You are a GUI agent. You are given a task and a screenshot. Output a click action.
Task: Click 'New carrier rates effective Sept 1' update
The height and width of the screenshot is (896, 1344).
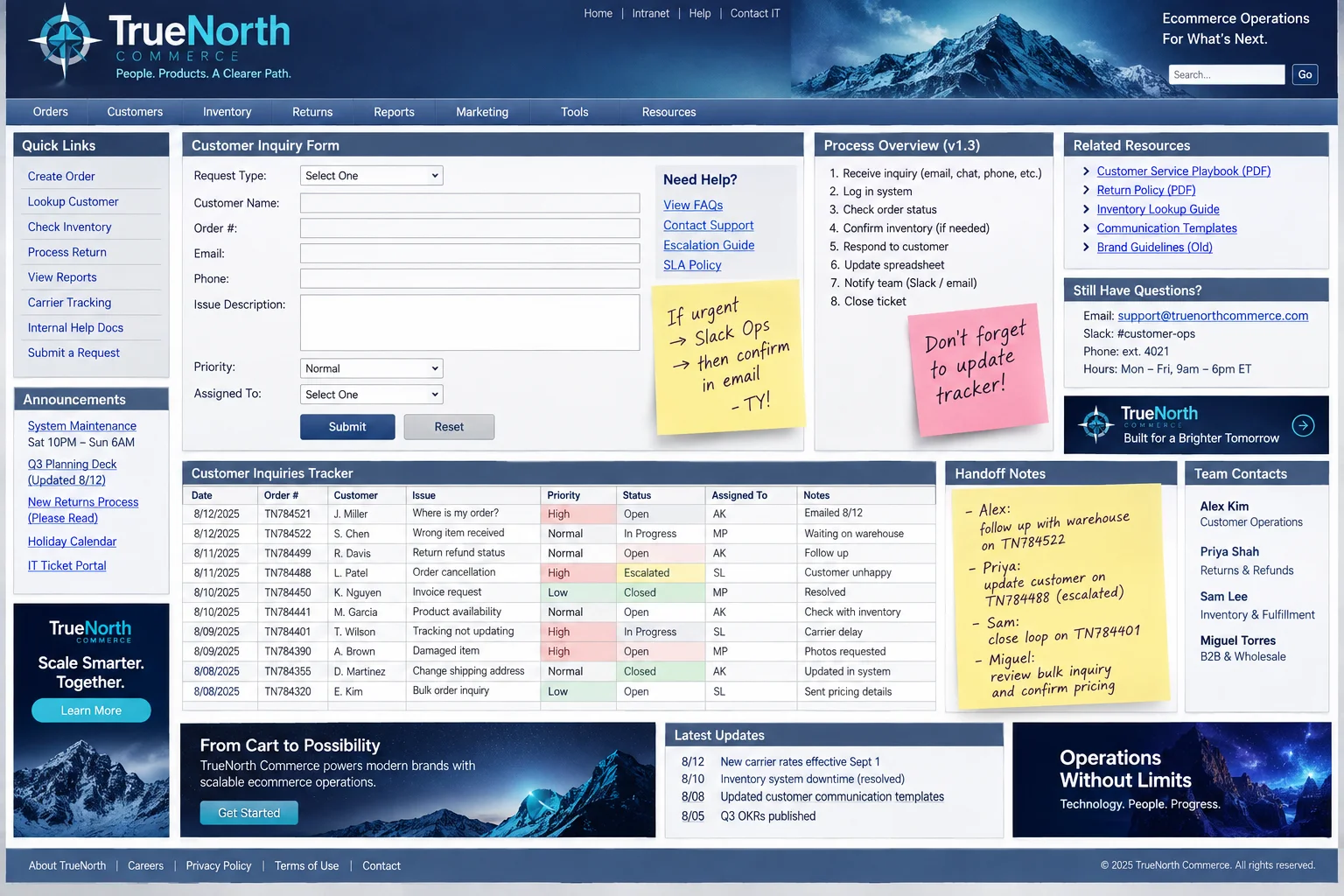point(800,762)
